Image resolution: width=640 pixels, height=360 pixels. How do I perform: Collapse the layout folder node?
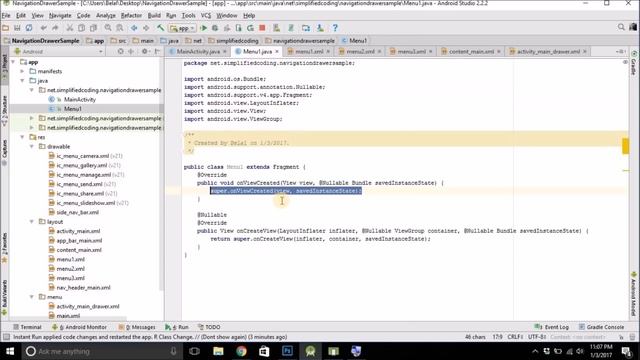click(x=32, y=222)
